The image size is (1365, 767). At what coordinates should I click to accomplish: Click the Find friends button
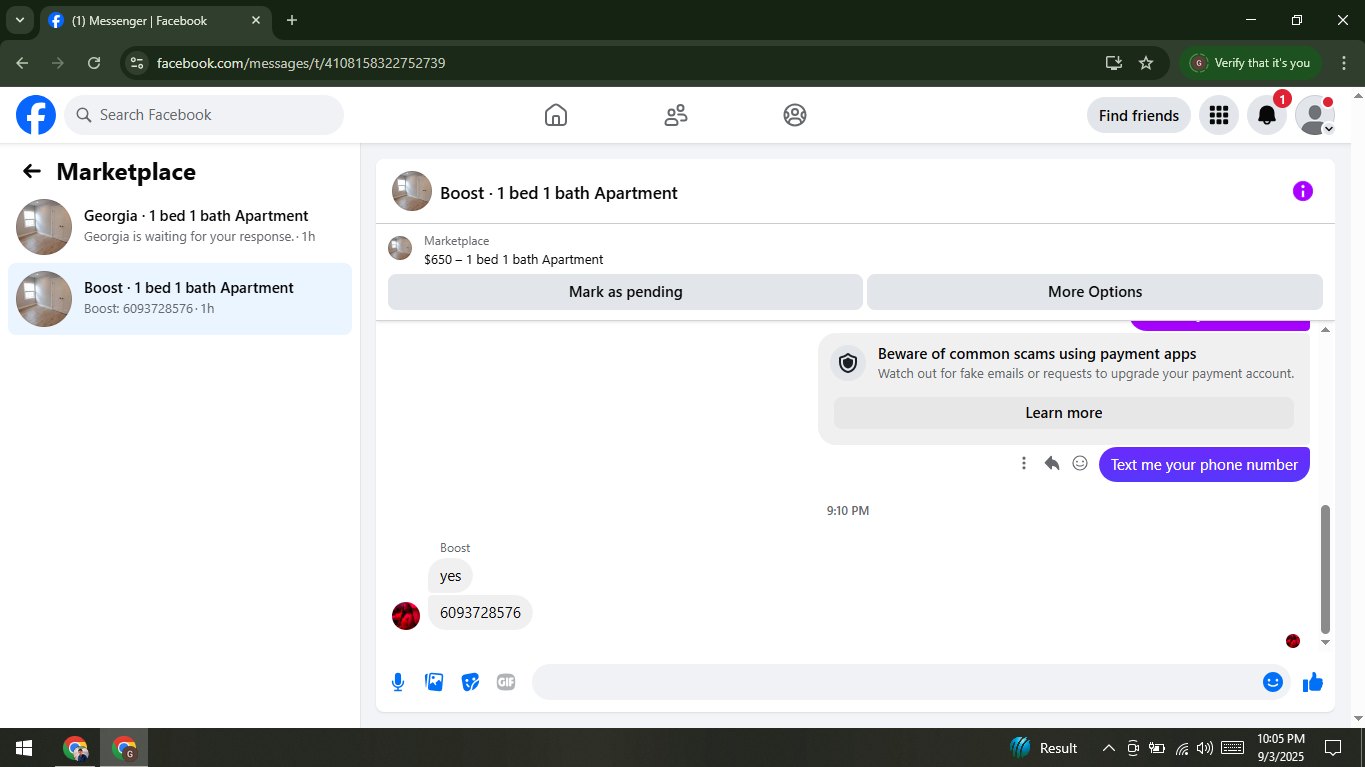tap(1139, 115)
